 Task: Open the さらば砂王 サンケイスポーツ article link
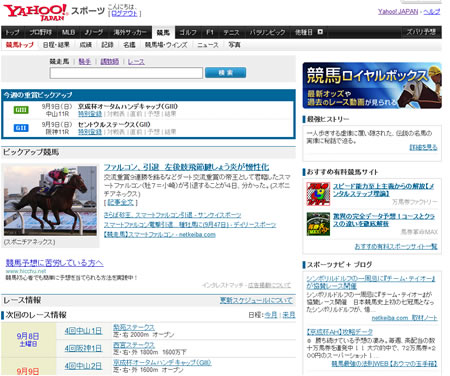pos(172,215)
